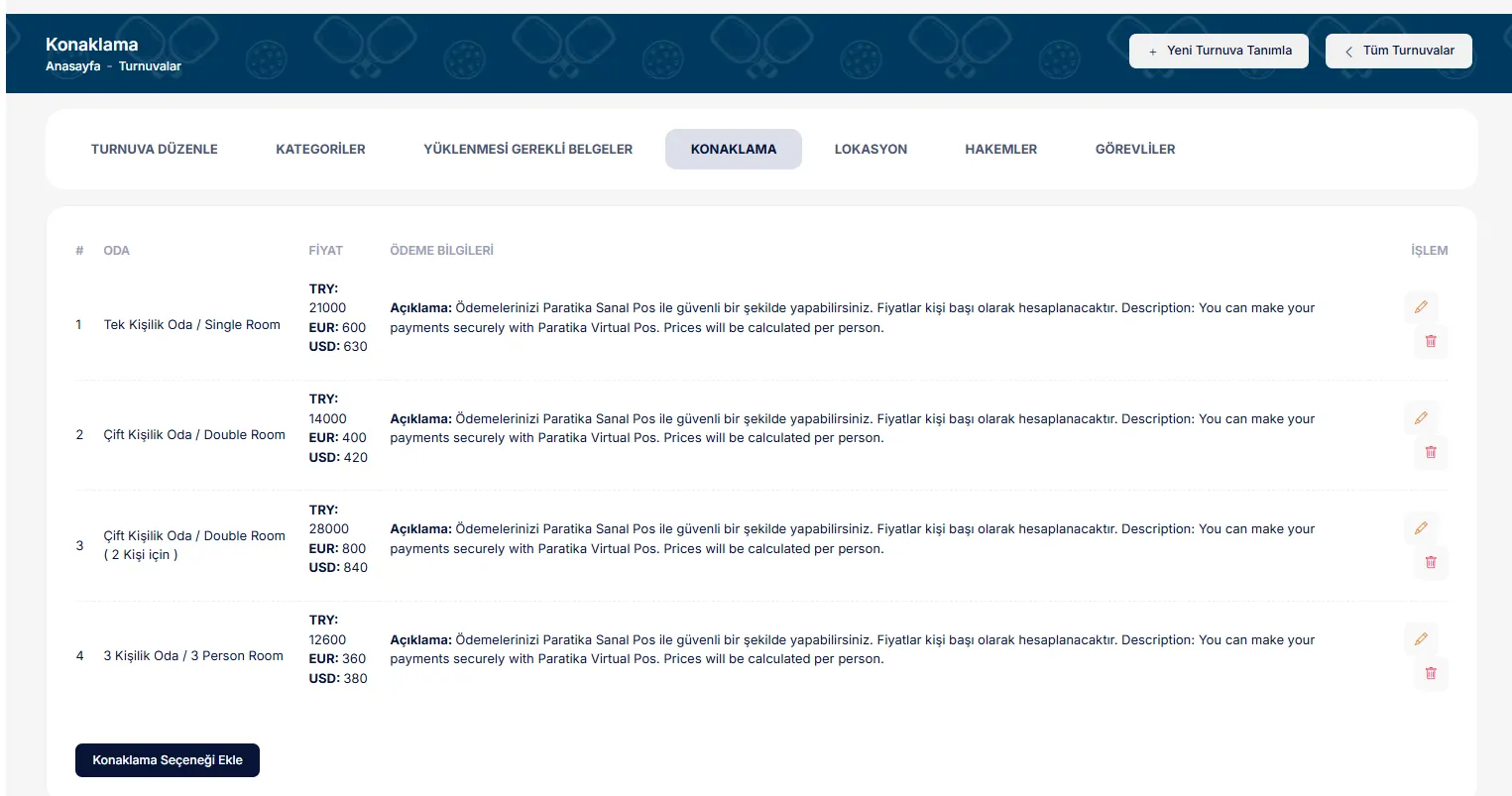1512x796 pixels.
Task: Go to Yüklenmesi Gerekli Belgeler tab
Action: point(527,149)
